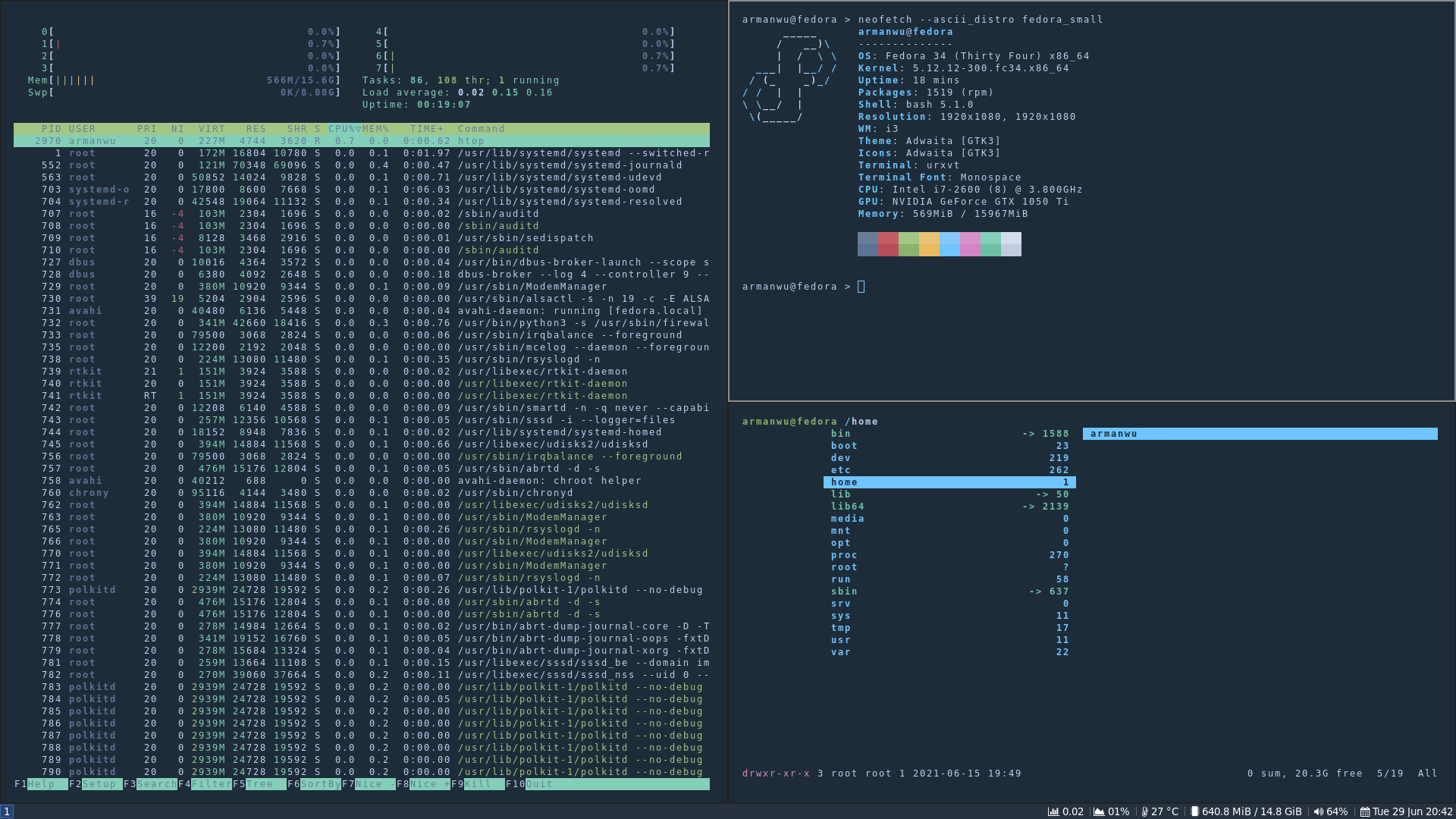This screenshot has width=1456, height=819.
Task: Click the F10 Quit button in htop
Action: pyautogui.click(x=529, y=784)
